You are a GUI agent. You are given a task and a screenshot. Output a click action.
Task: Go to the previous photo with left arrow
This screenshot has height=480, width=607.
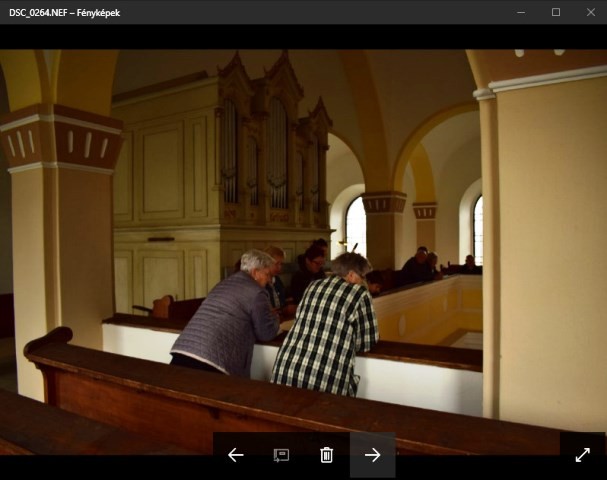[236, 455]
